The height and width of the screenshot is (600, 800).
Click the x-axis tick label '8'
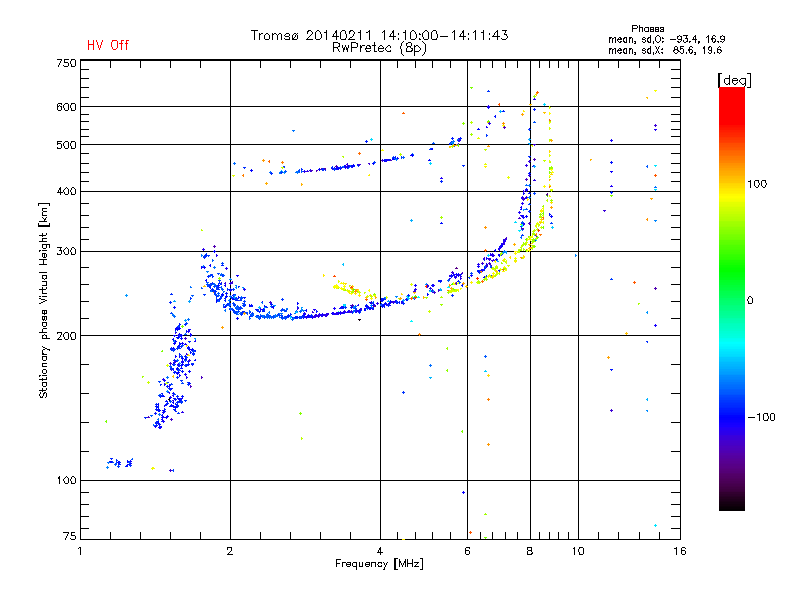[530, 551]
